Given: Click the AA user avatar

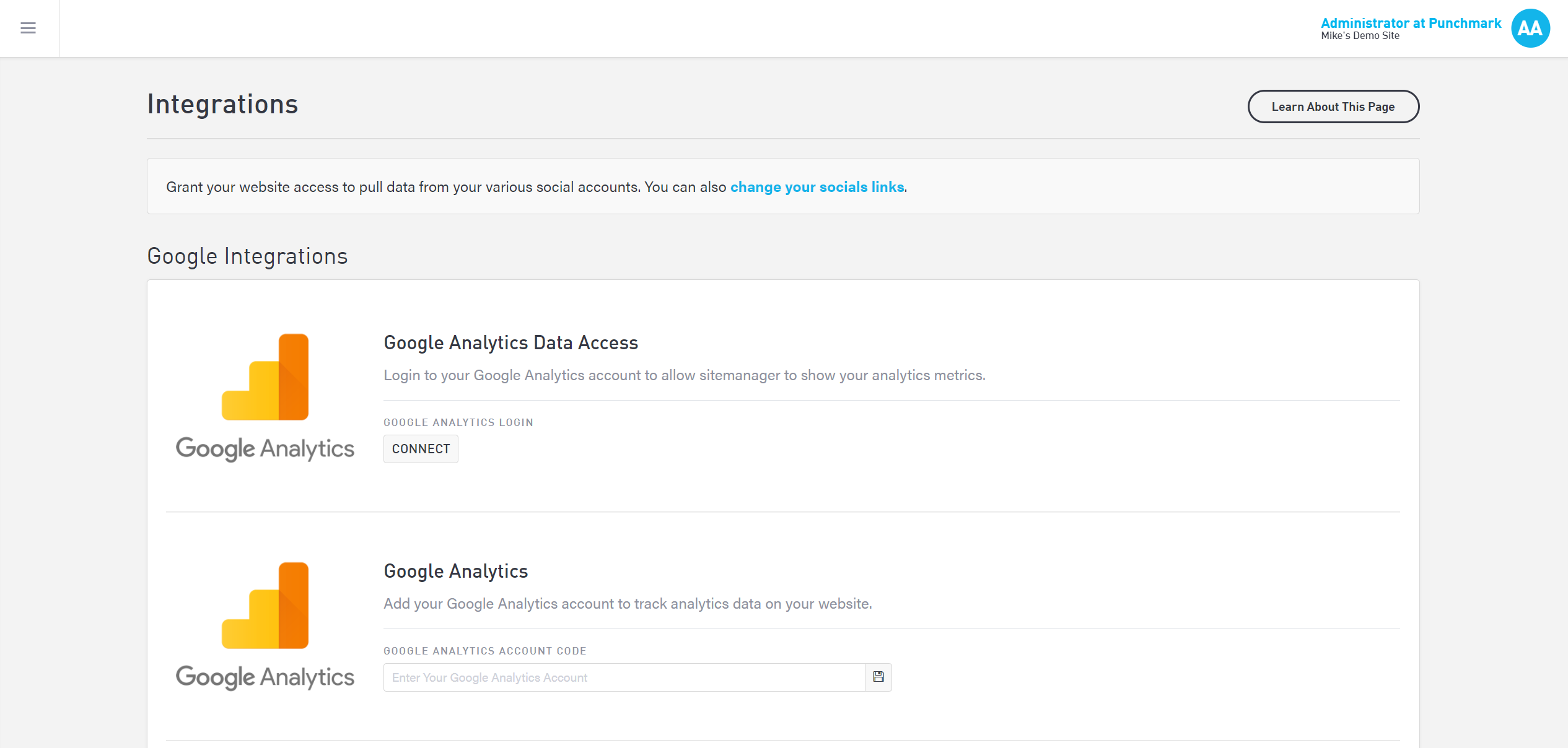Looking at the screenshot, I should coord(1530,28).
